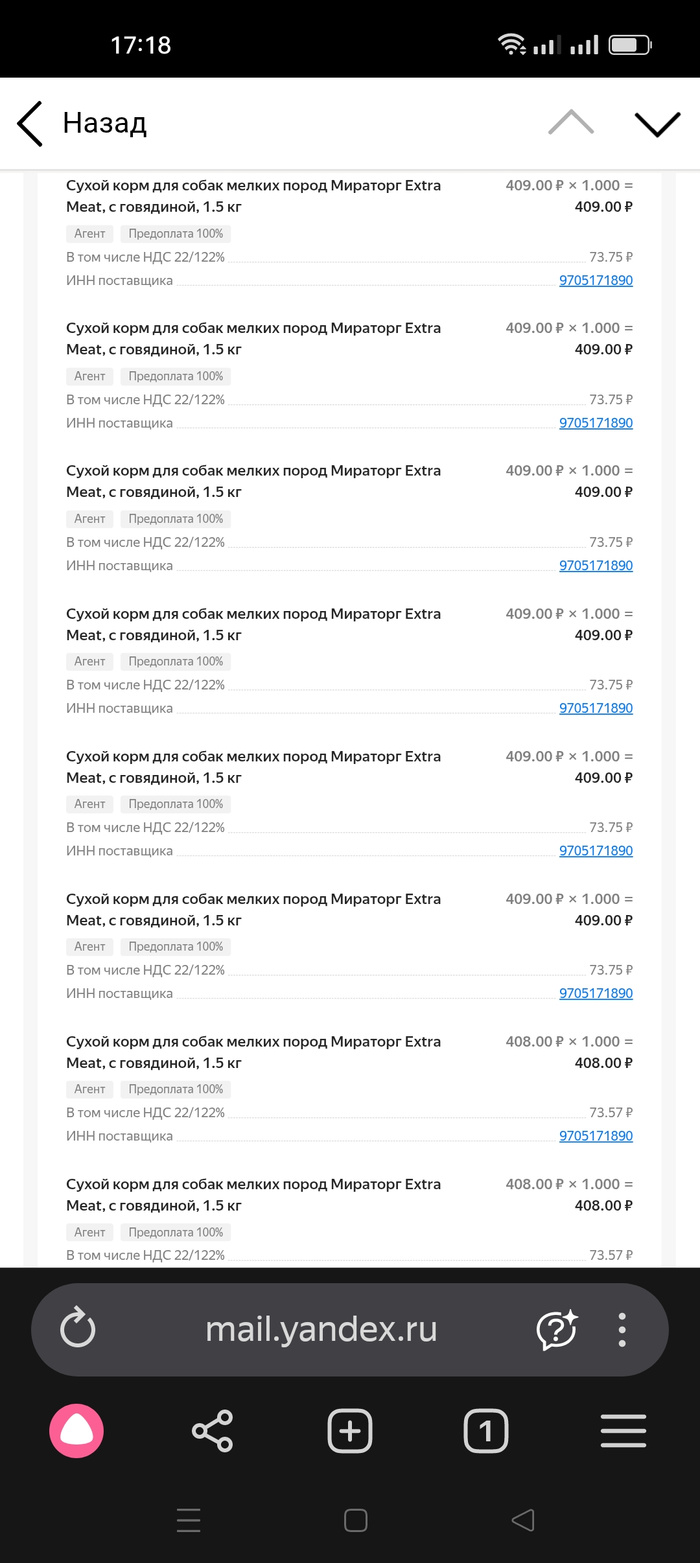
Task: Tap the share icon in browser bar
Action: [212, 1431]
